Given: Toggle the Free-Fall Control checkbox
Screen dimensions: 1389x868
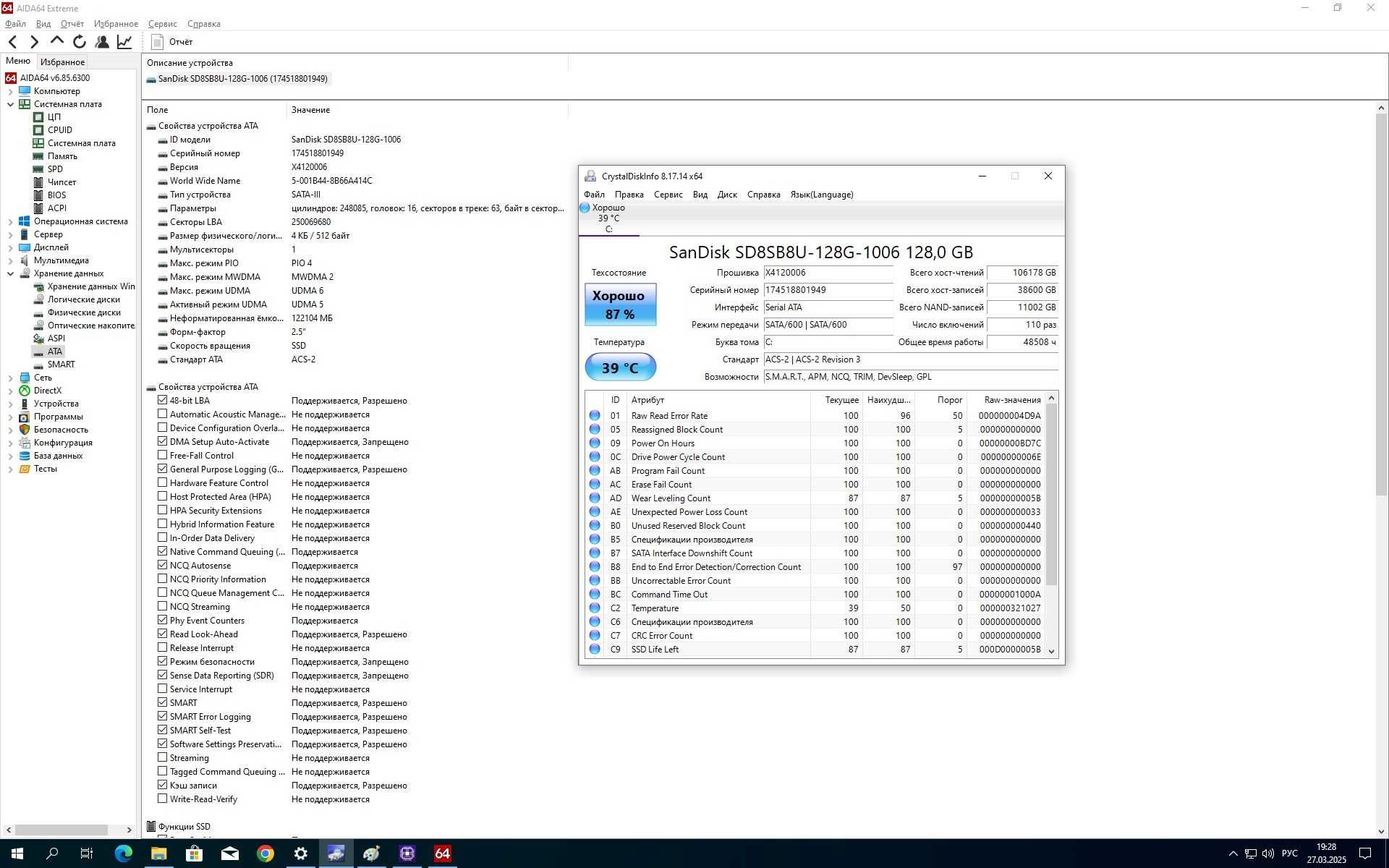Looking at the screenshot, I should coord(162,455).
